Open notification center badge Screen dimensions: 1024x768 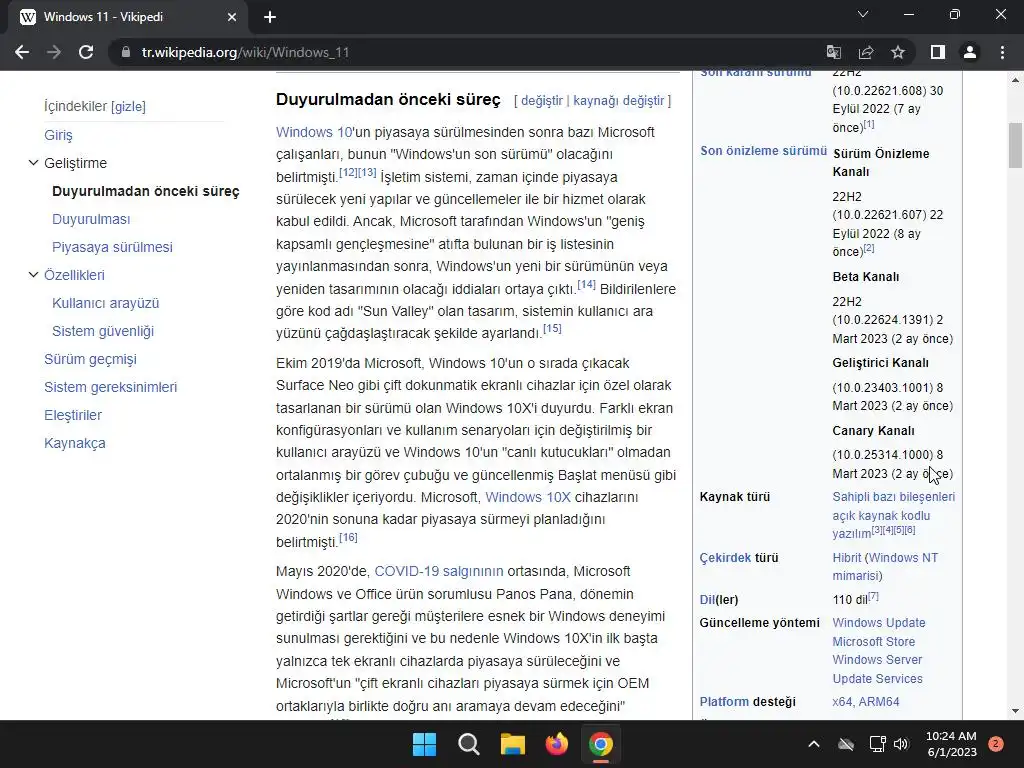(x=996, y=744)
